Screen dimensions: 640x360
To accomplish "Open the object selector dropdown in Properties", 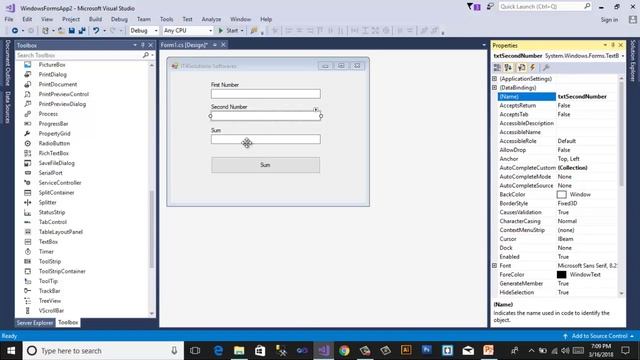I will [623, 56].
